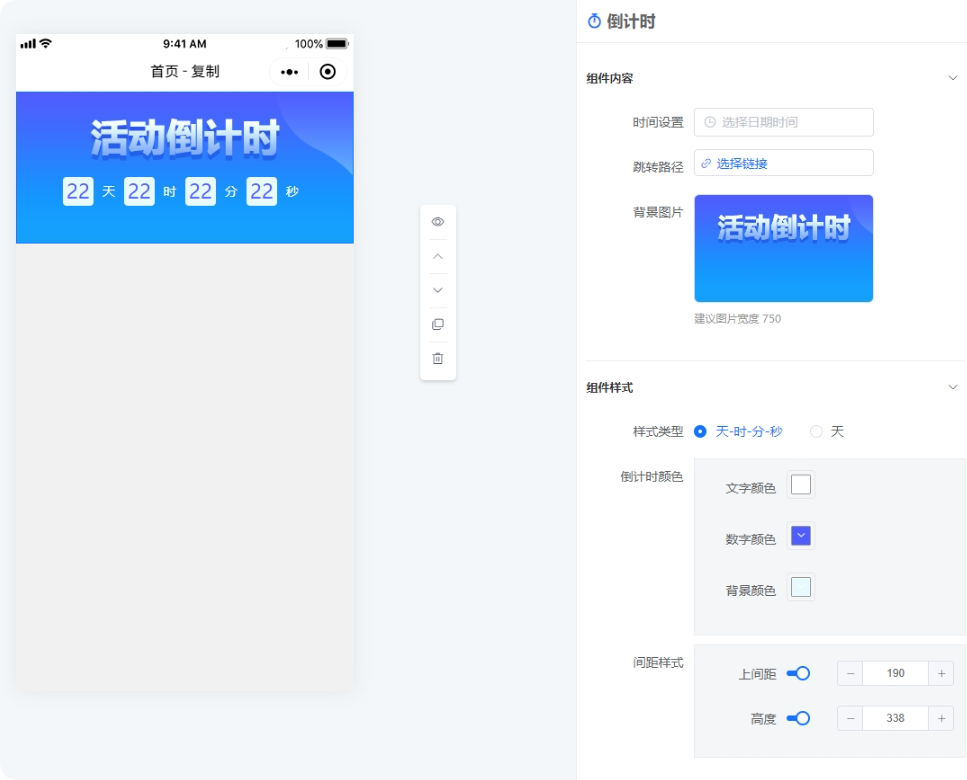Image resolution: width=967 pixels, height=780 pixels.
Task: Toggle the 高度 switch
Action: click(x=798, y=718)
